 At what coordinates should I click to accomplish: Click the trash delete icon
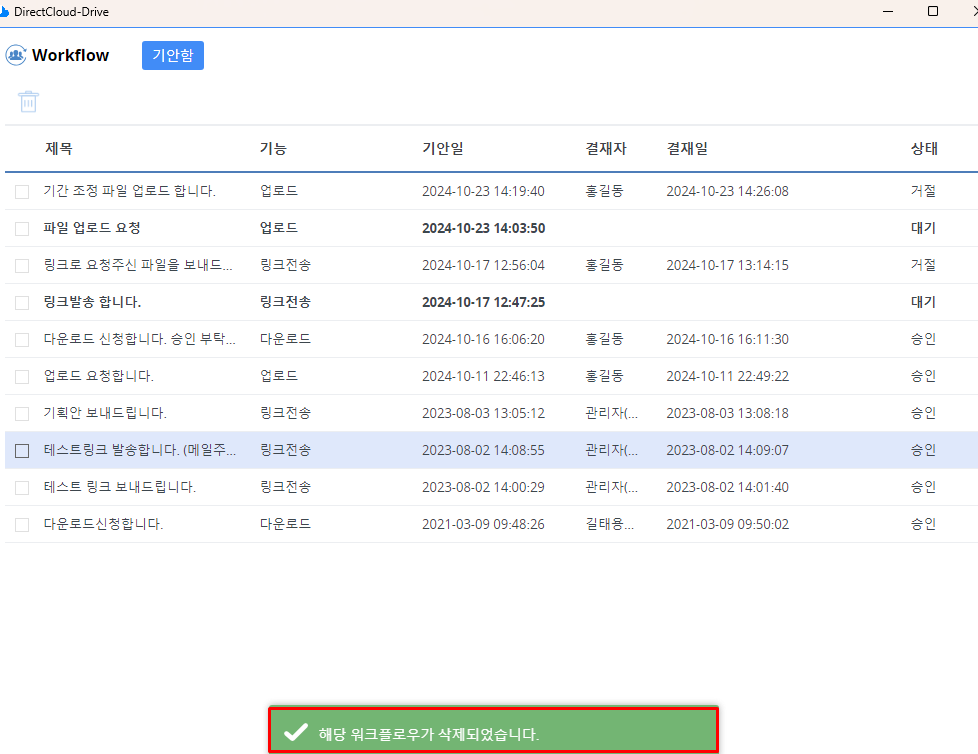(x=28, y=101)
